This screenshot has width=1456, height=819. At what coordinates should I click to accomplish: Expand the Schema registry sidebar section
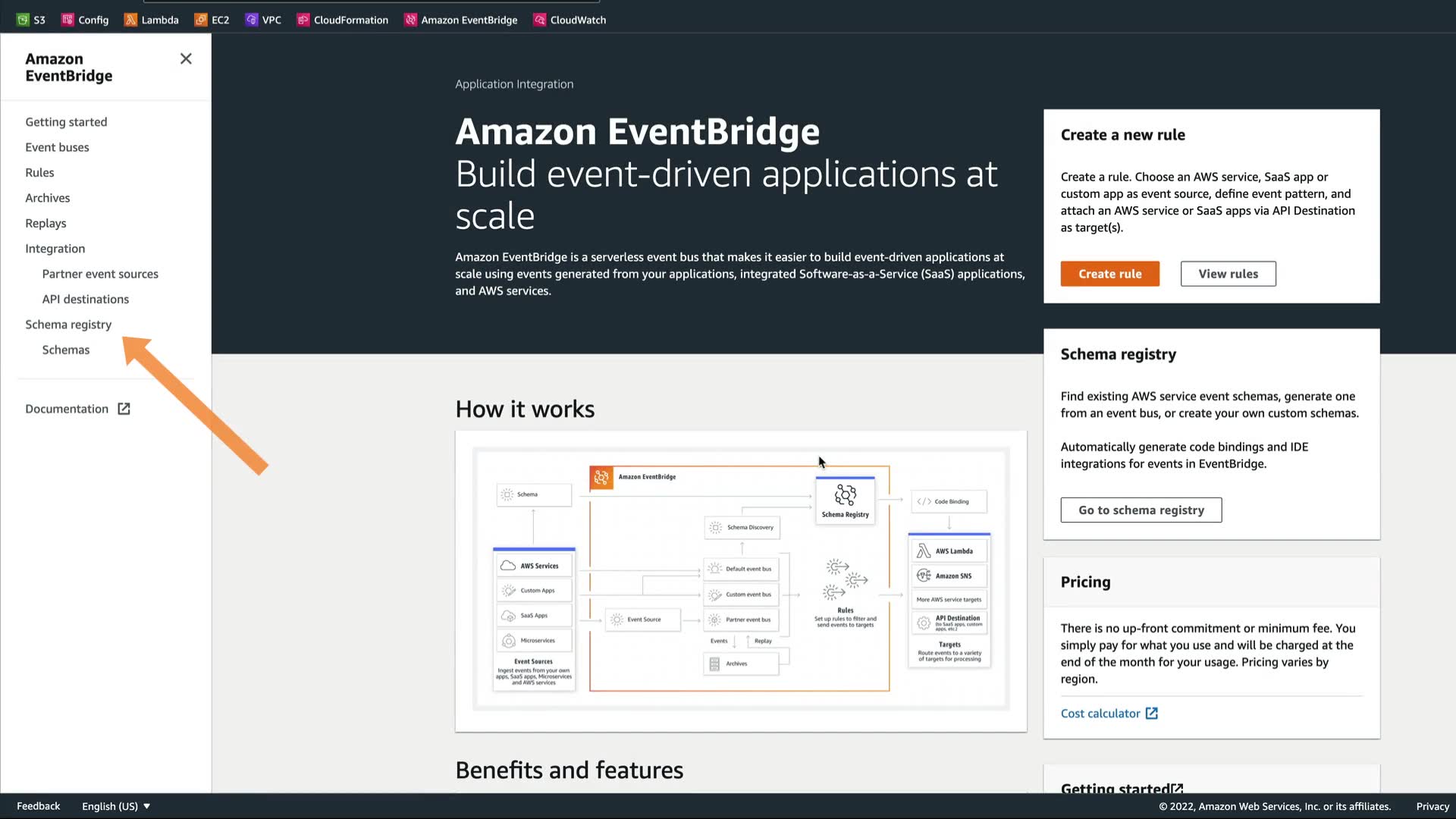coord(68,325)
